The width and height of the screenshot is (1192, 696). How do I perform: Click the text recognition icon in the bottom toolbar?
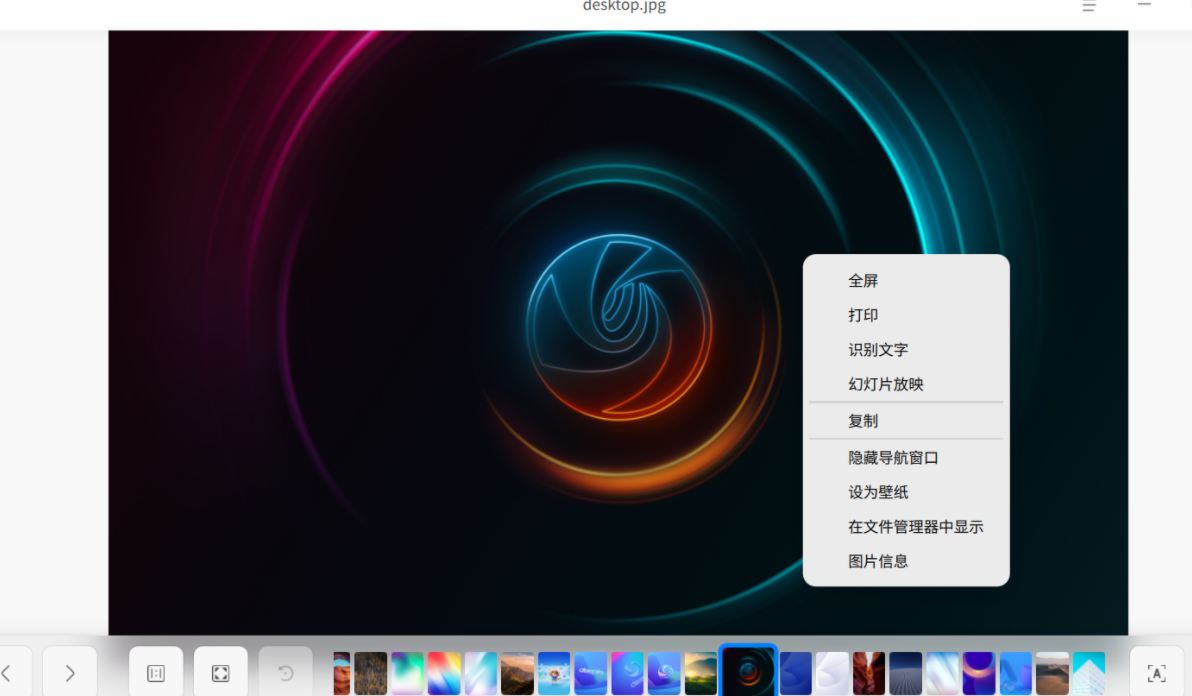pyautogui.click(x=1156, y=672)
